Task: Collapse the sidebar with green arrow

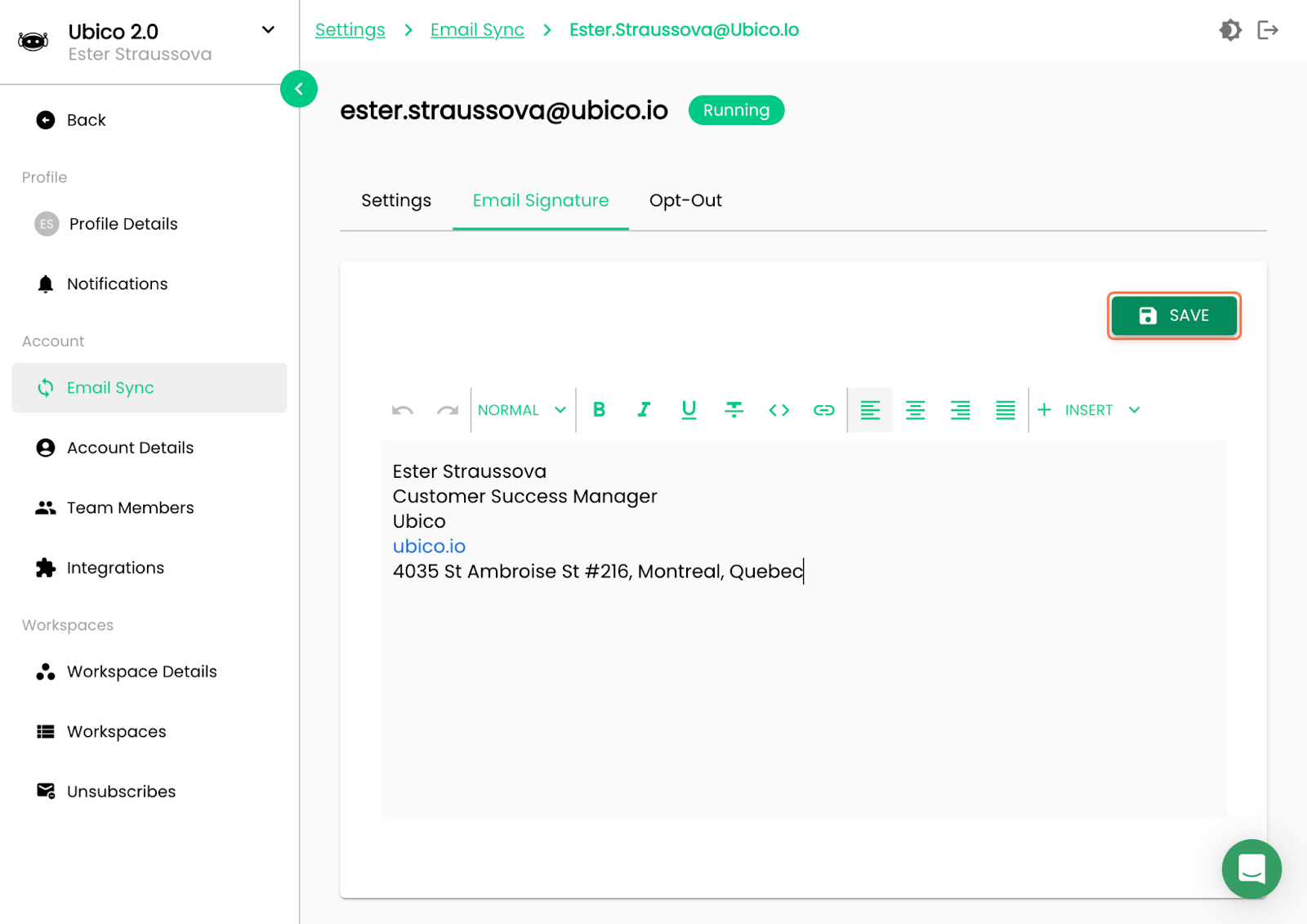Action: click(x=299, y=89)
